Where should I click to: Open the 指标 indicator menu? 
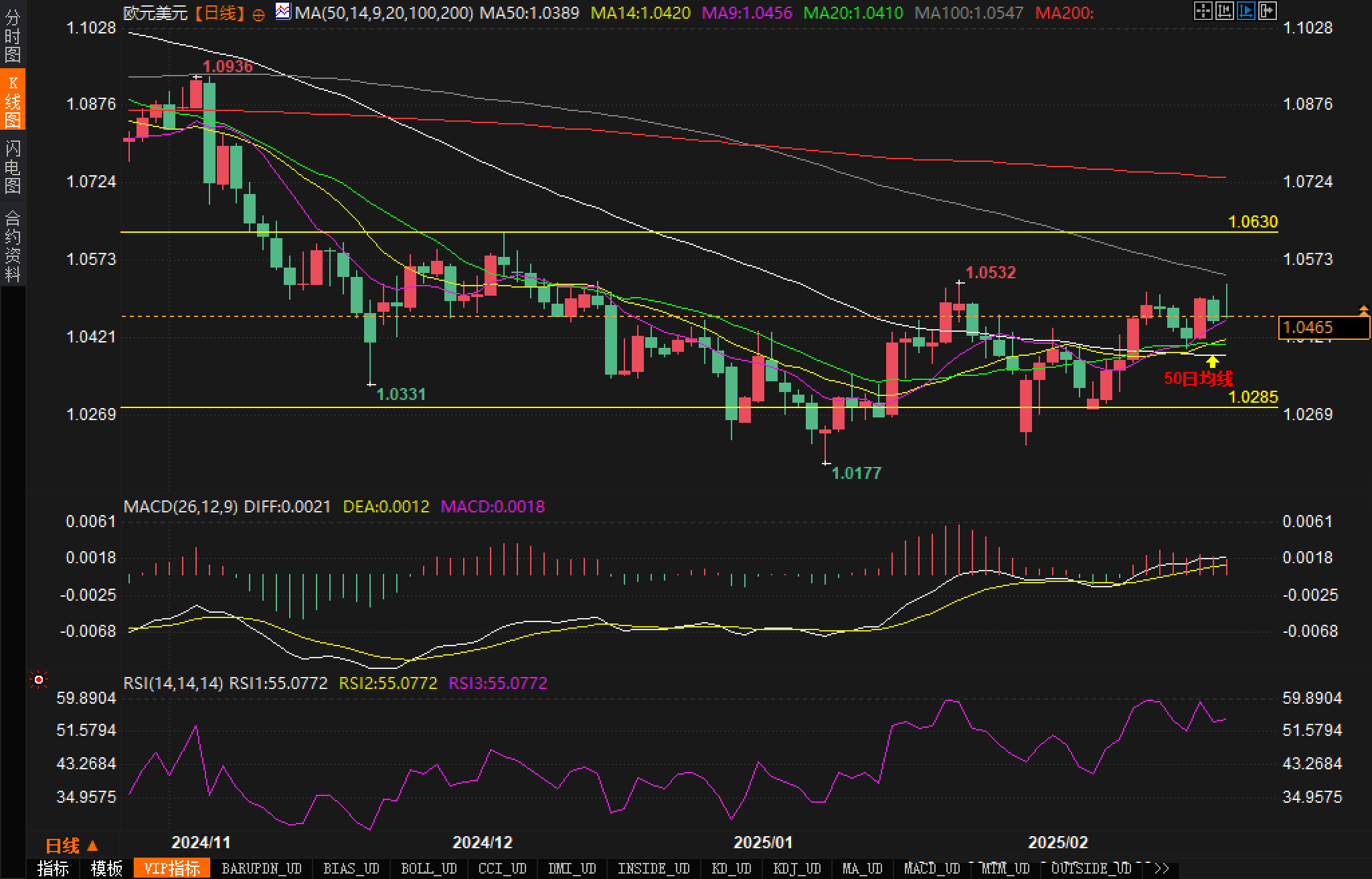53,868
